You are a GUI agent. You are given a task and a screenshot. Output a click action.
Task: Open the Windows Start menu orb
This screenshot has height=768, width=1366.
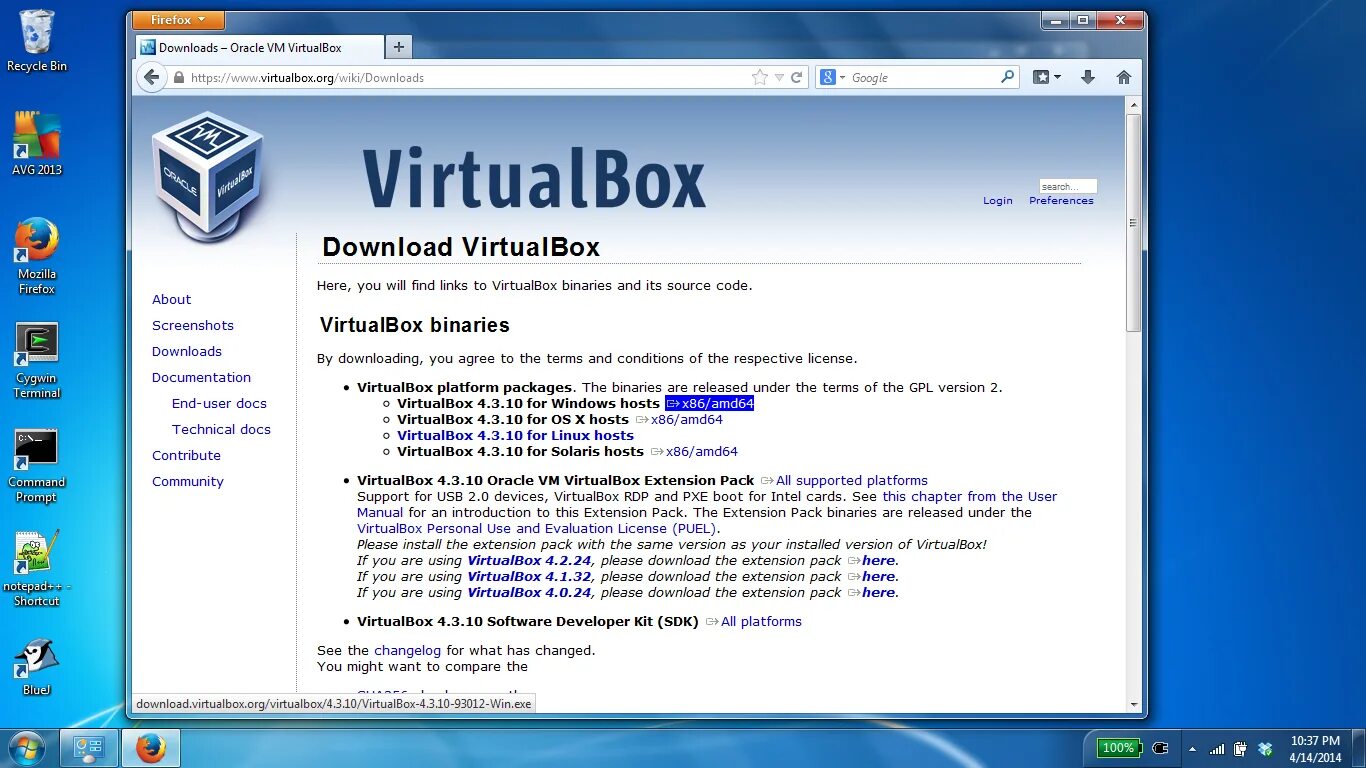[26, 748]
